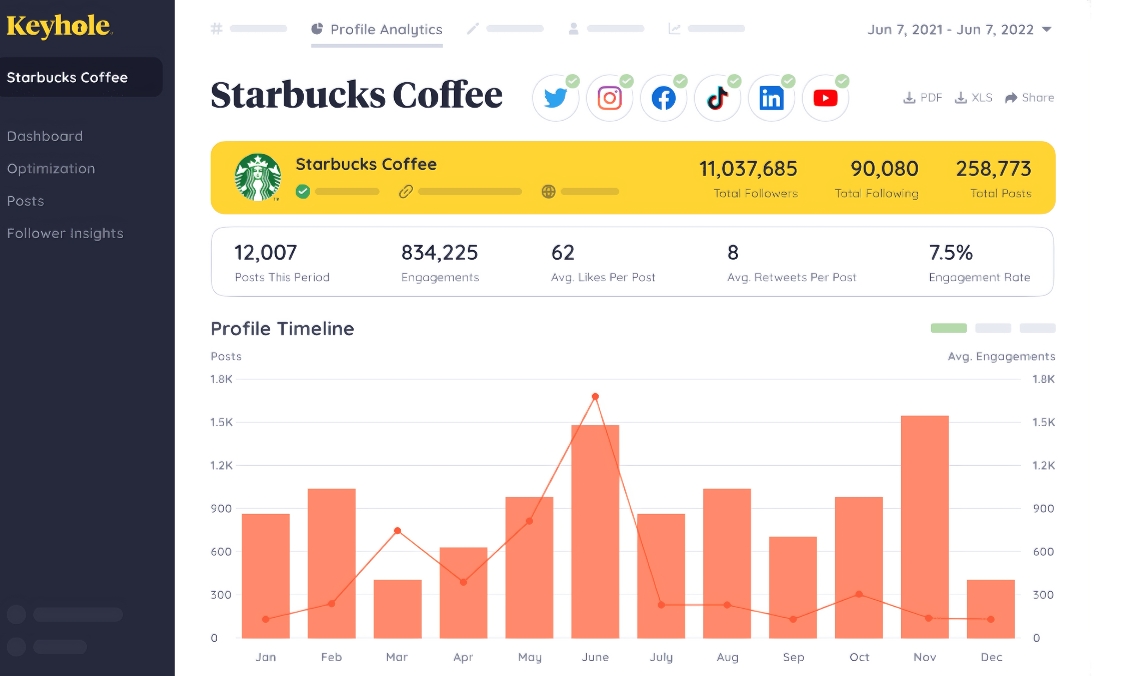Click the Mar bar in the chart
This screenshot has width=1136, height=676.
[x=398, y=609]
